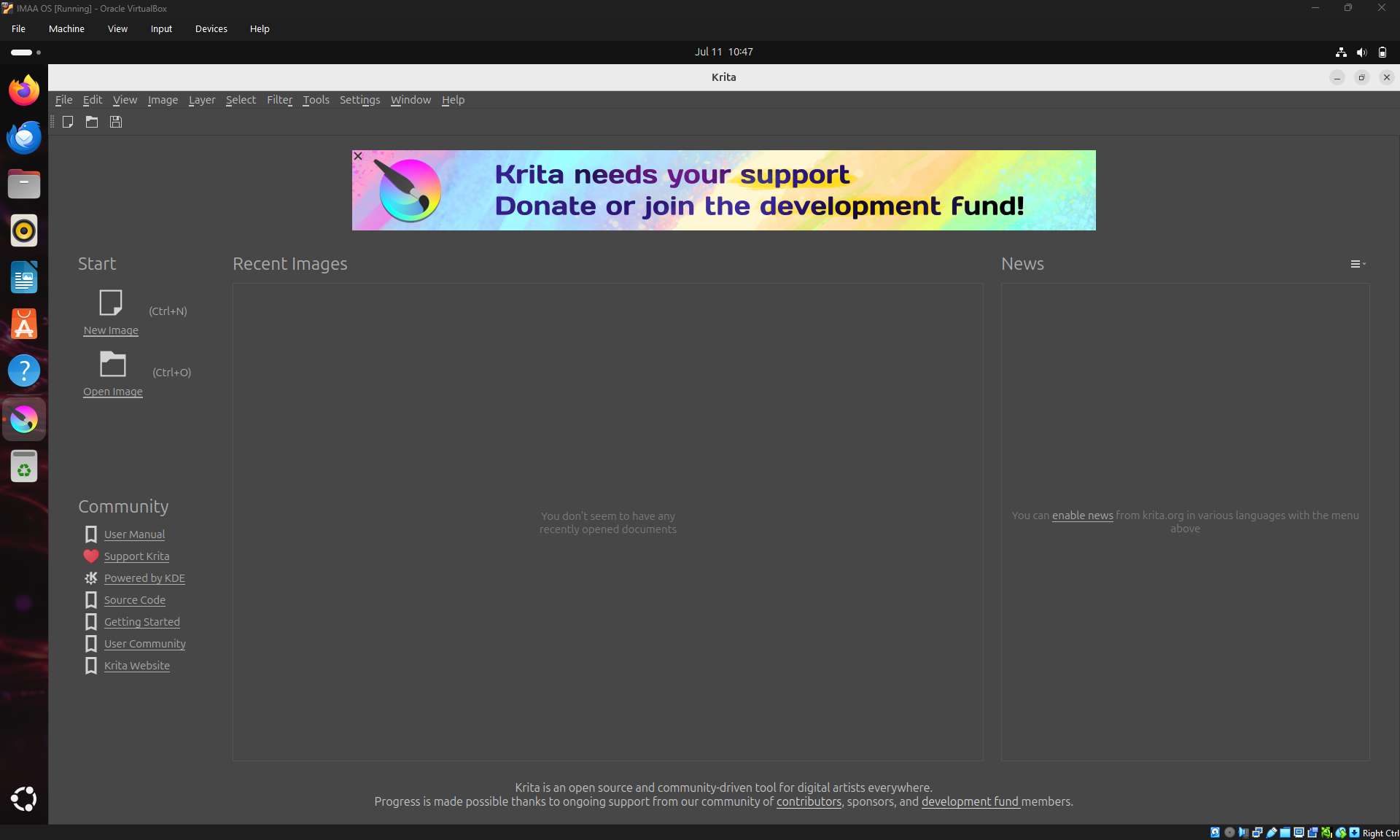Click the network icon in the top bar
1400x840 pixels.
click(x=1341, y=52)
